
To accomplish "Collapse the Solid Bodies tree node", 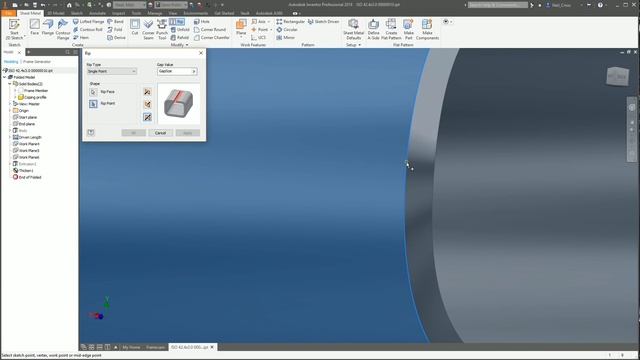I will (10, 84).
